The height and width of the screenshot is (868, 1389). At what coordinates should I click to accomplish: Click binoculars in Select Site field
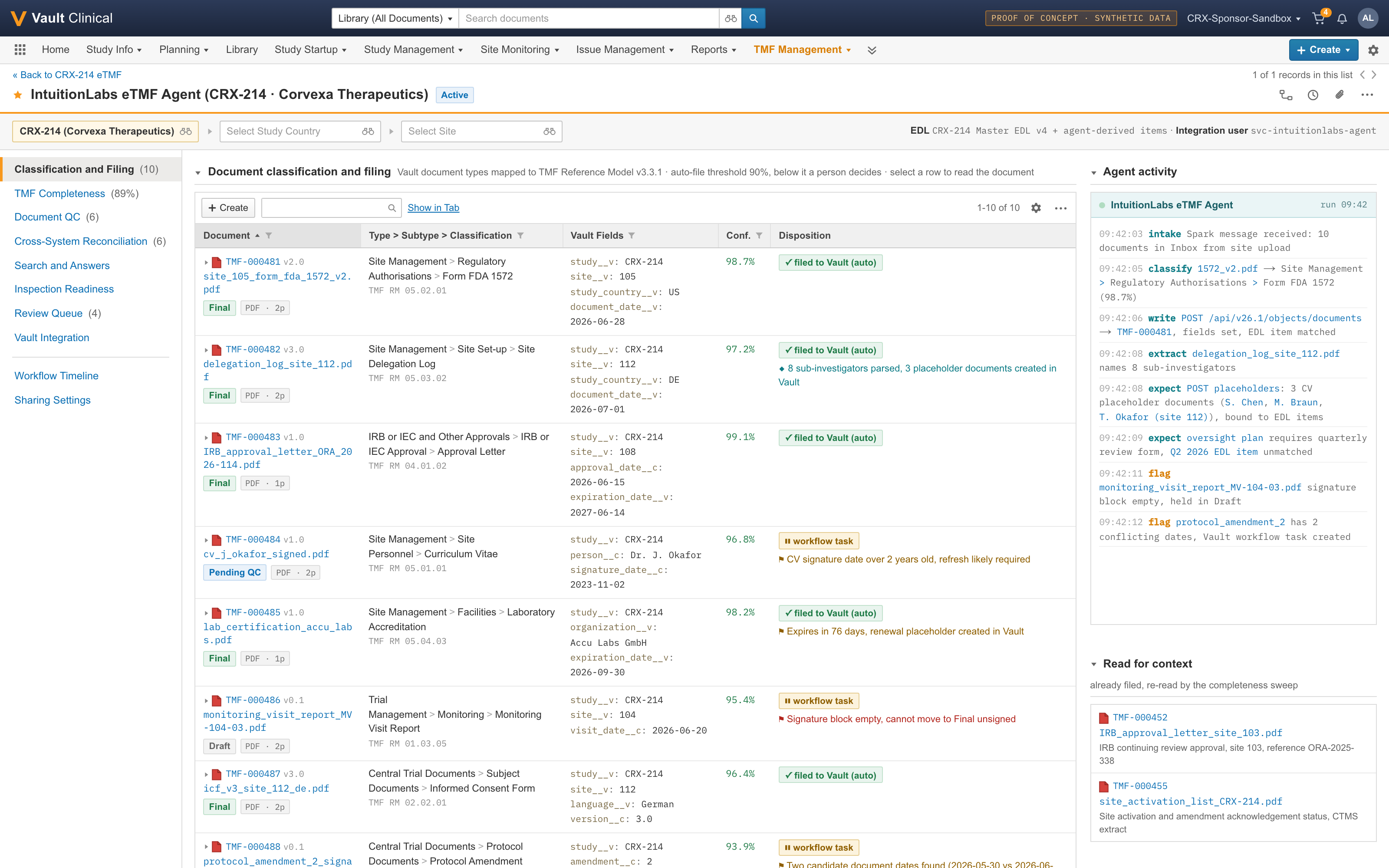point(549,132)
